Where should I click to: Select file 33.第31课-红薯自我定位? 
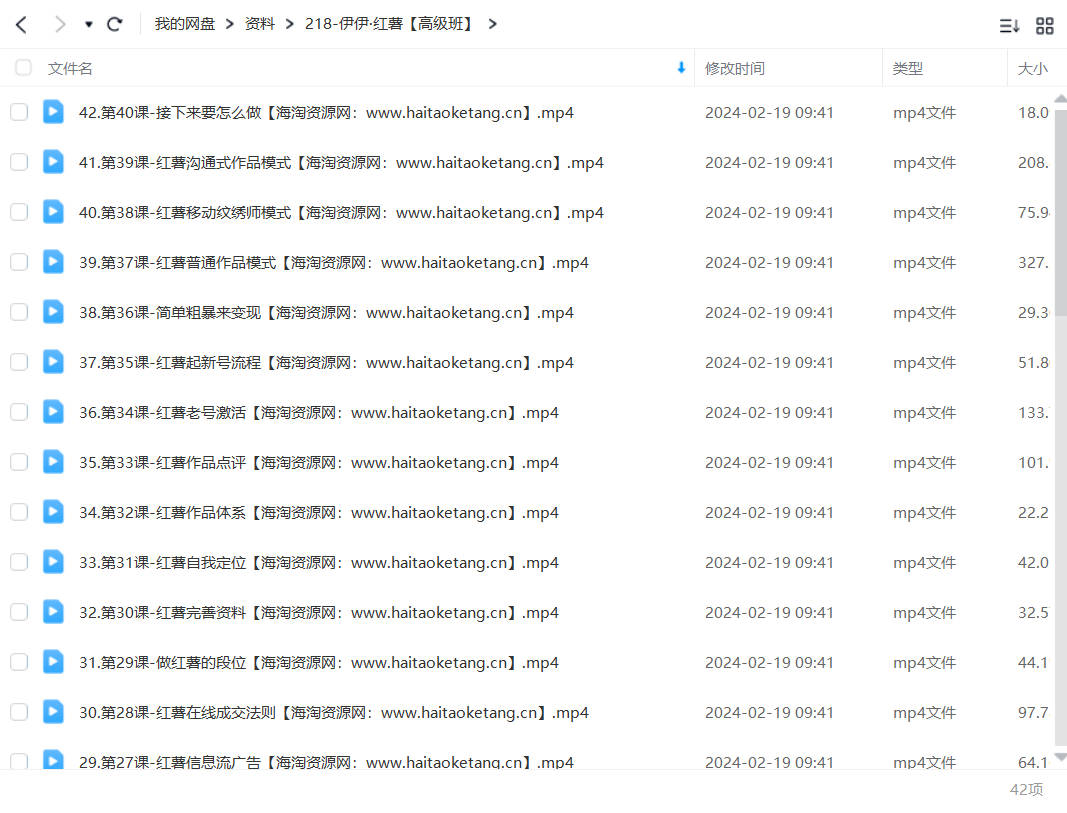tap(318, 563)
